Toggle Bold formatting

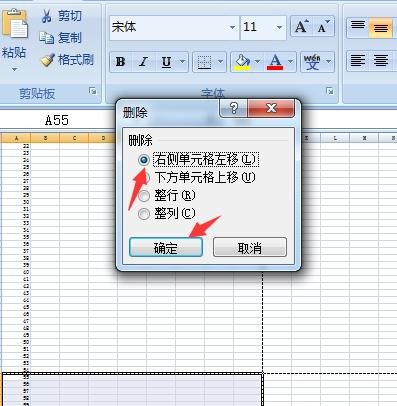click(121, 62)
